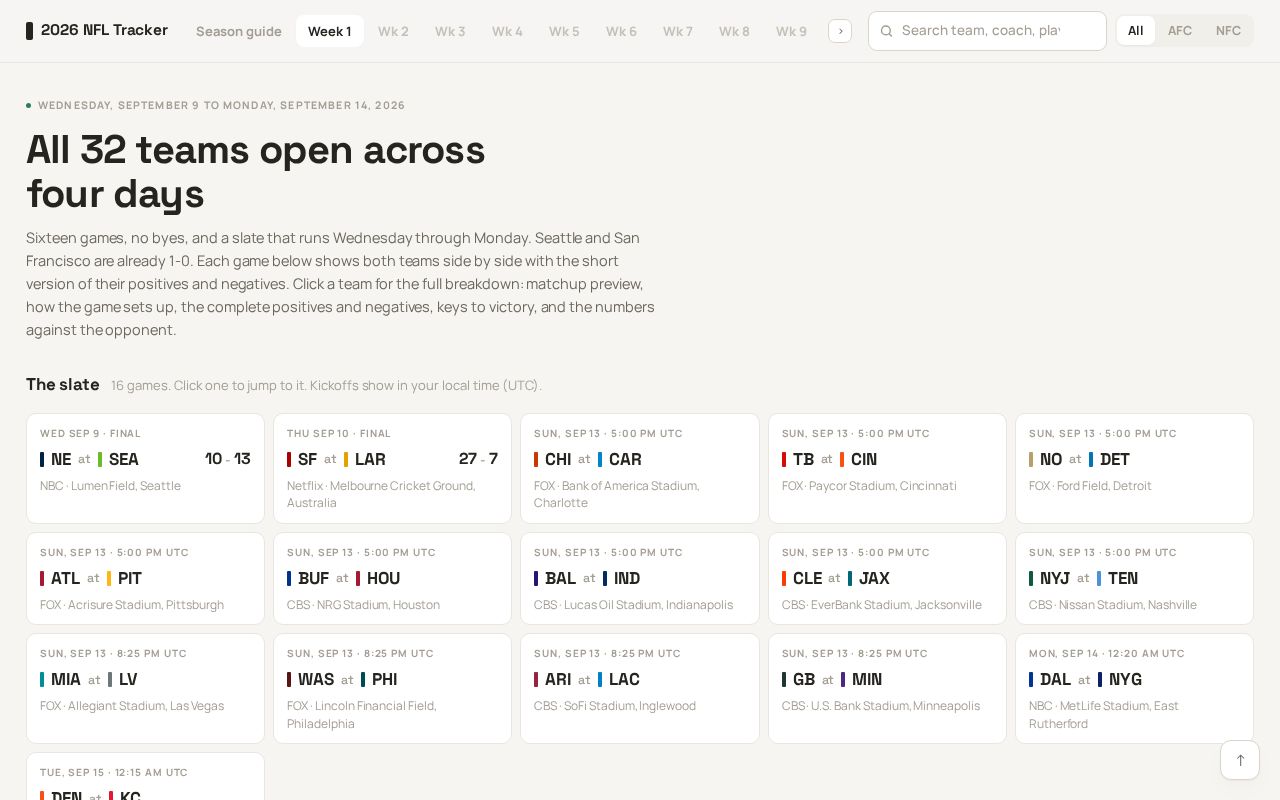Click 'FOX · Allegiant Stadium, Las Vegas' venue text

[132, 706]
